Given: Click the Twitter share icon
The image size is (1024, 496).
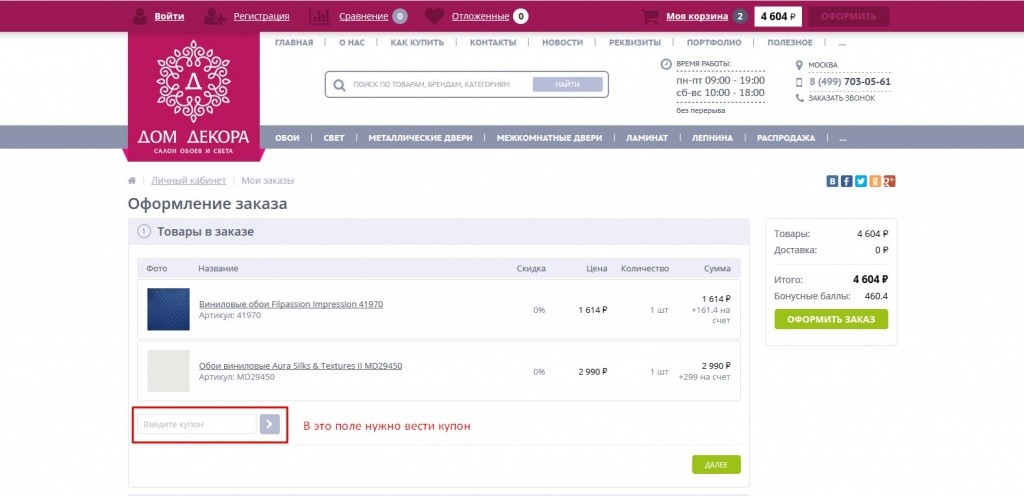Looking at the screenshot, I should pyautogui.click(x=860, y=181).
